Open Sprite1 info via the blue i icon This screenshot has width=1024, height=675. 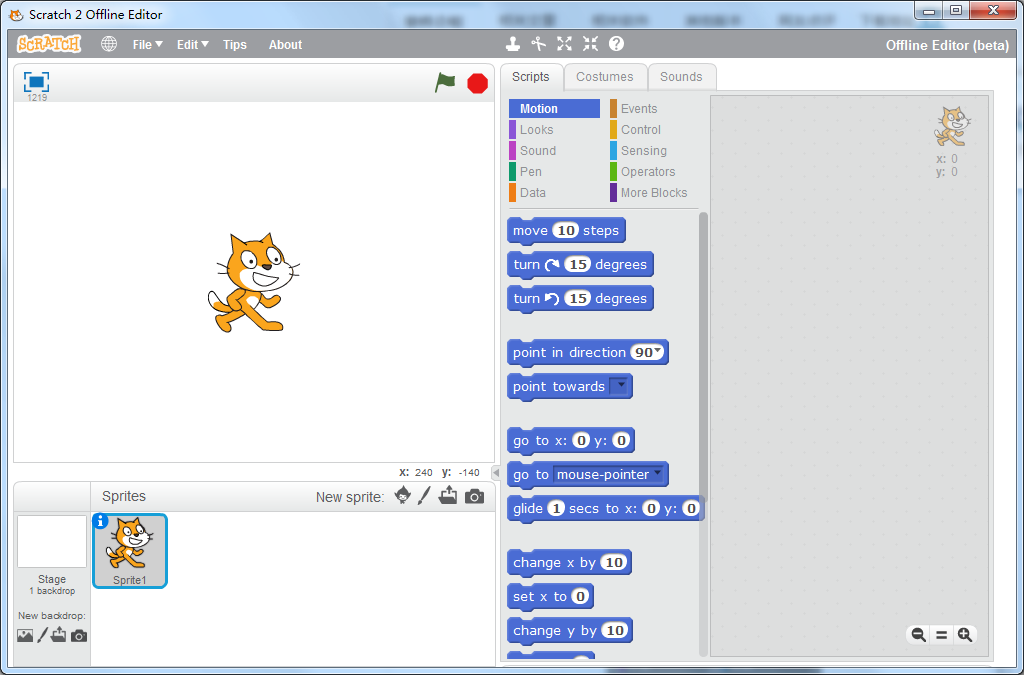pyautogui.click(x=101, y=522)
